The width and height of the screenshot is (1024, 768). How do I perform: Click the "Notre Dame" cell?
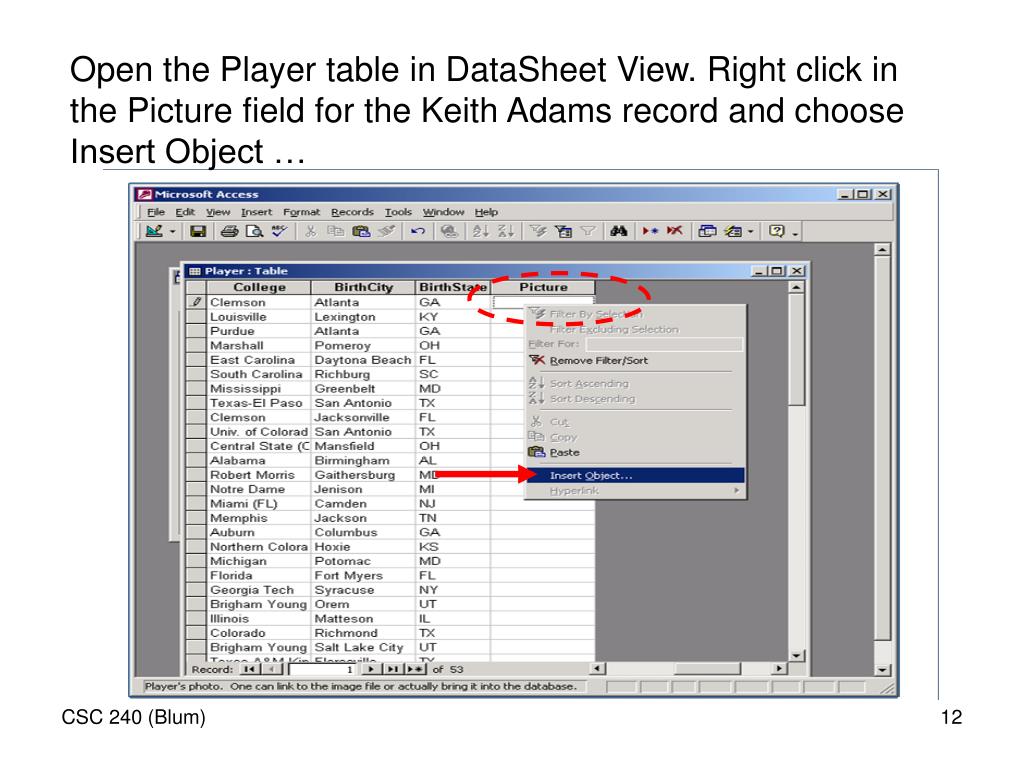[259, 490]
